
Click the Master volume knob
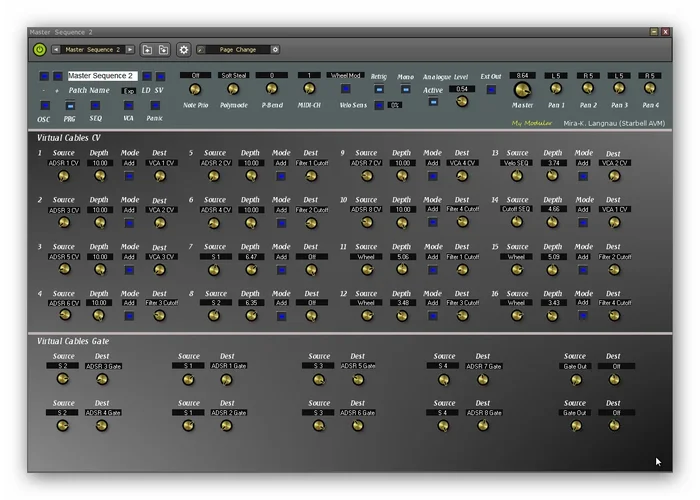click(x=523, y=89)
